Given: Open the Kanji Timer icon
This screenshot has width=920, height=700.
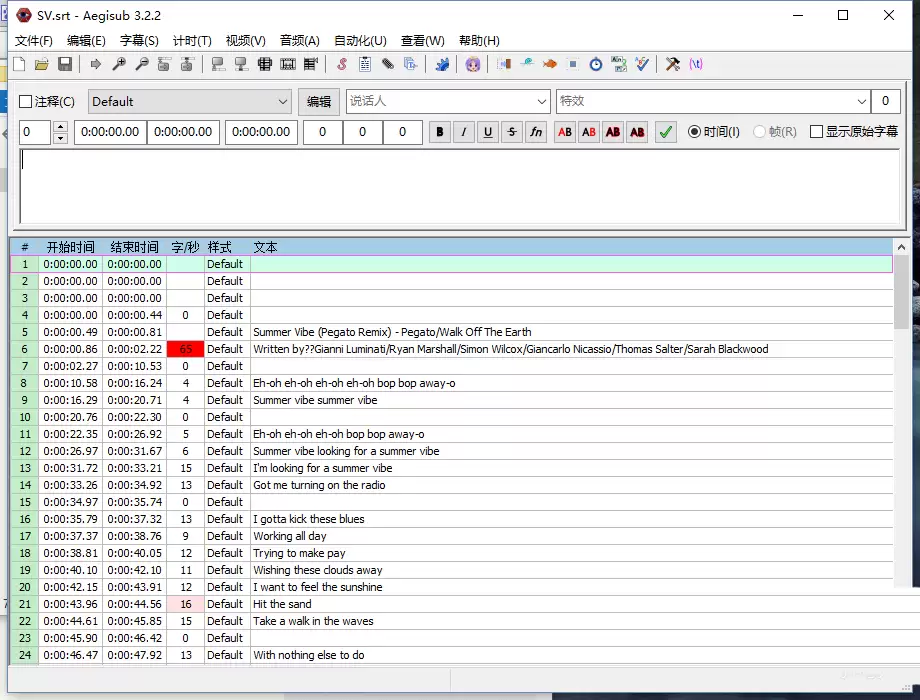Looking at the screenshot, I should point(619,64).
